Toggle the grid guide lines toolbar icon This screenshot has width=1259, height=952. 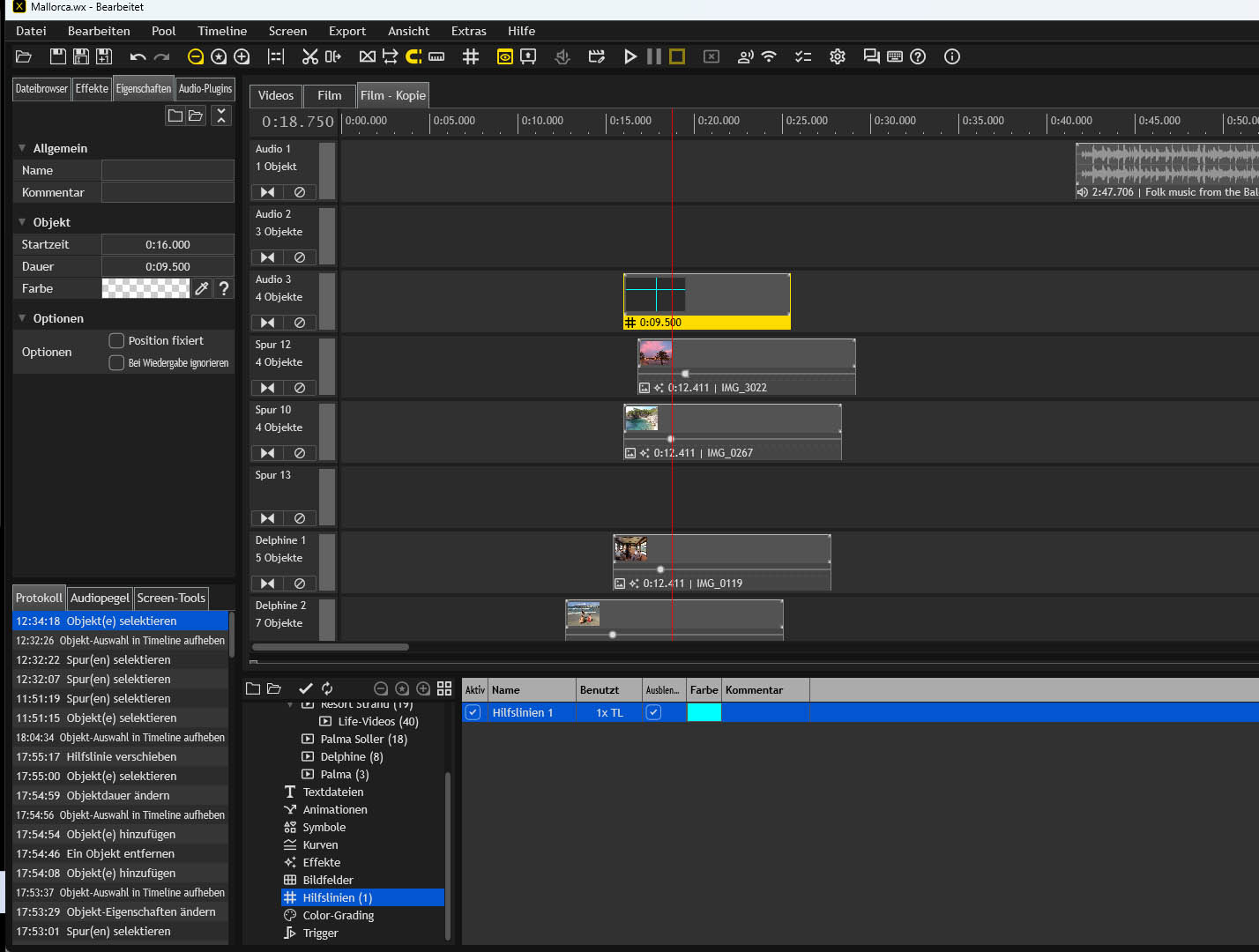tap(471, 56)
